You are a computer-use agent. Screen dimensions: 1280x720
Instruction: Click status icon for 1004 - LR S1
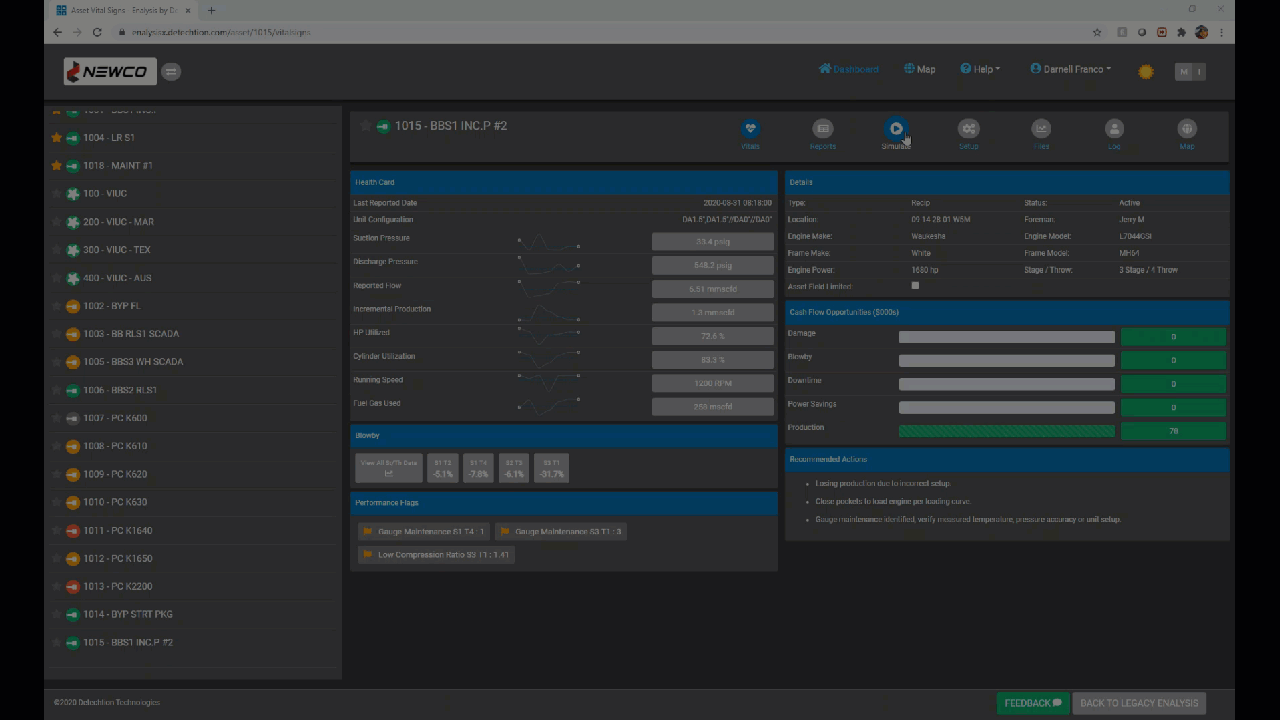click(73, 138)
